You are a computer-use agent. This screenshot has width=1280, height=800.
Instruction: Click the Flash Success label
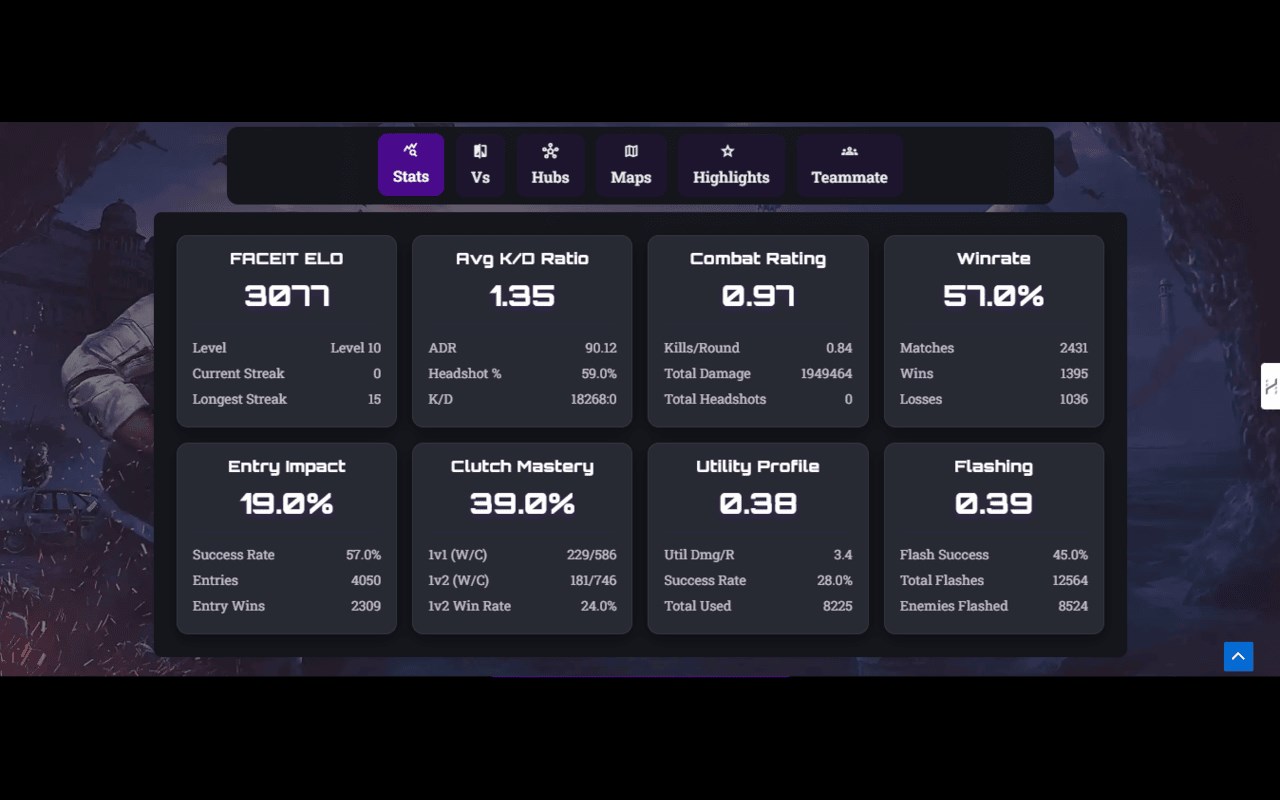pyautogui.click(x=944, y=555)
